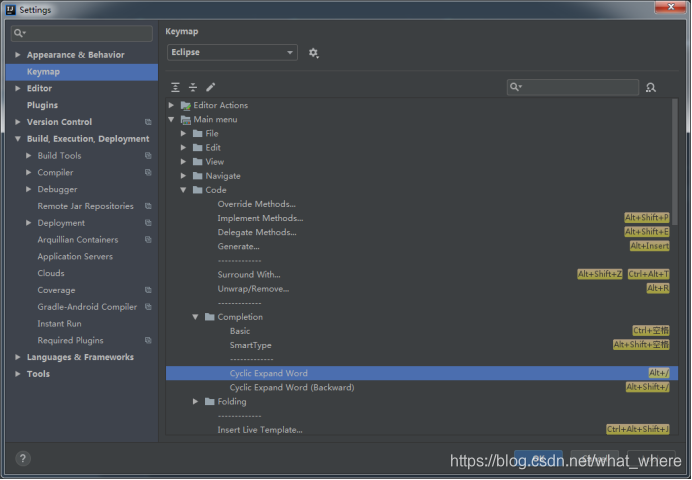Screen dimensions: 692x480
Task: Open the Application Servers settings page
Action: [75, 256]
